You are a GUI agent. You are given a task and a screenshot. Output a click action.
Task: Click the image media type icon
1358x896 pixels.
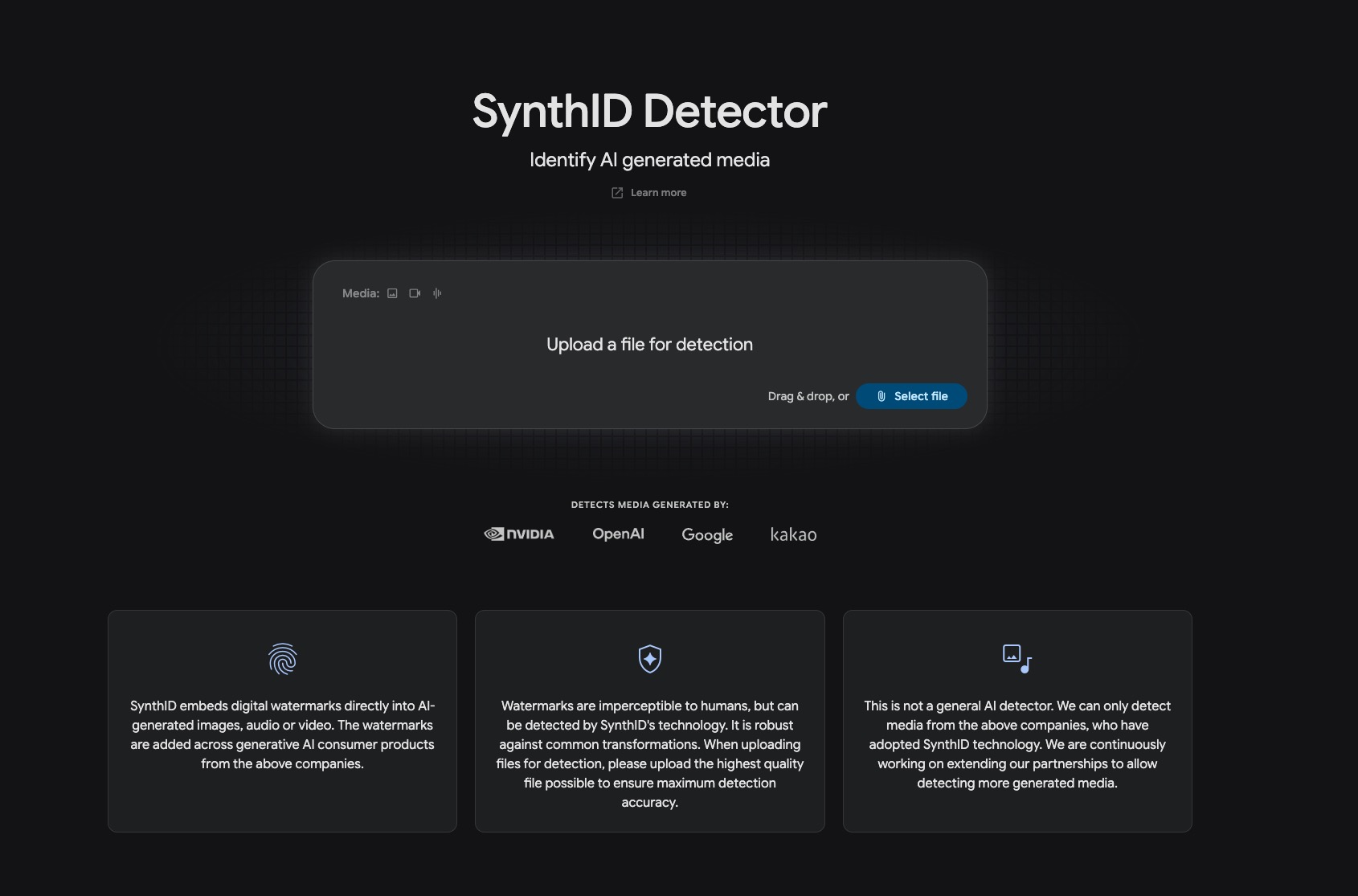pyautogui.click(x=392, y=293)
